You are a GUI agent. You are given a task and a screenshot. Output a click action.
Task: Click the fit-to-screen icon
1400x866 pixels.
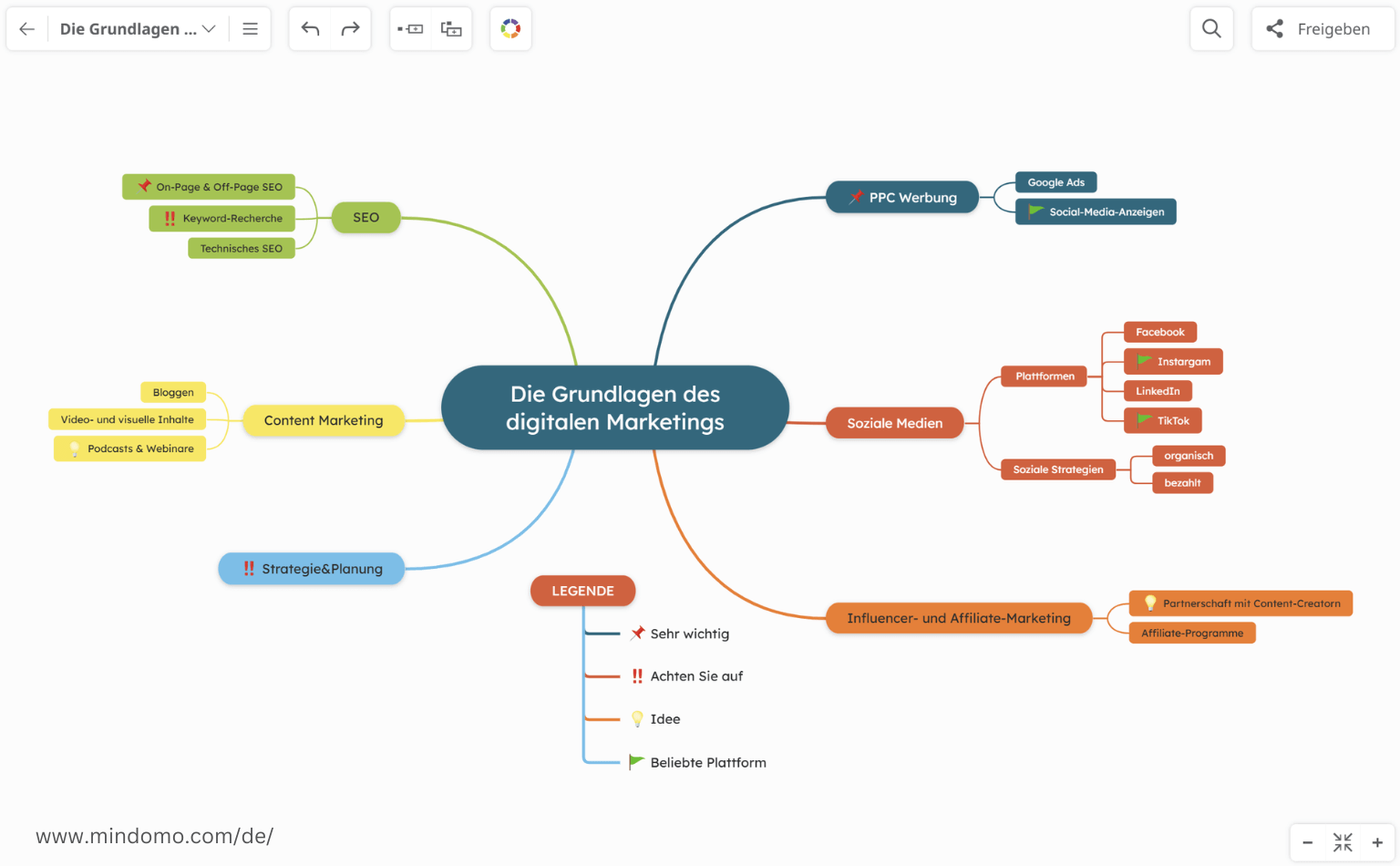click(x=1343, y=842)
